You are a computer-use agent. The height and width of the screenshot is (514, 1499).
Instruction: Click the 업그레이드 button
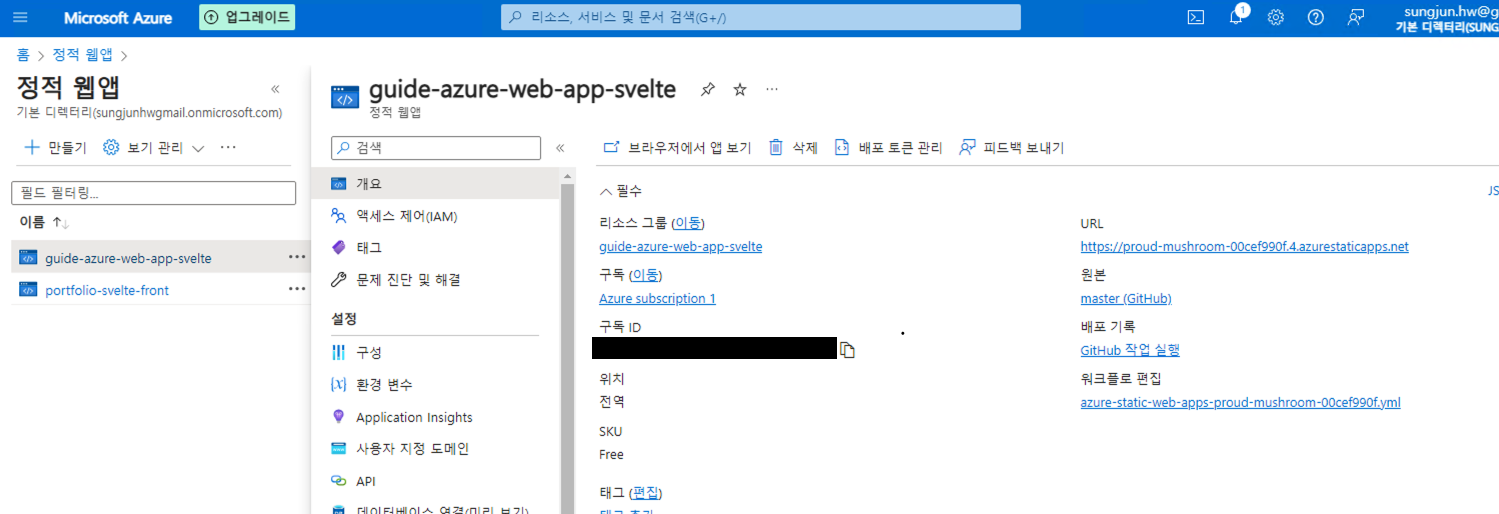(x=247, y=17)
